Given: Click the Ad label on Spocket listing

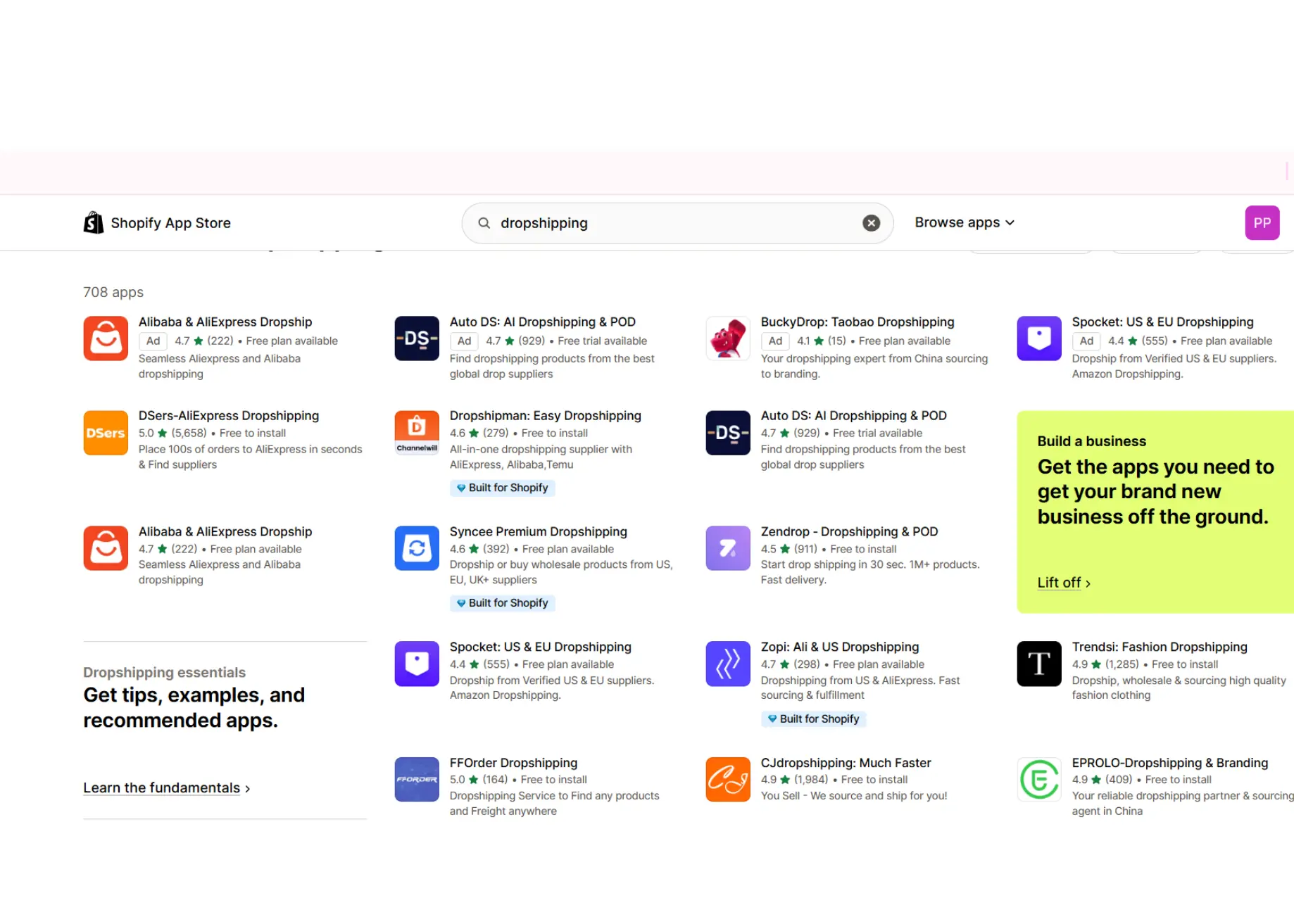Looking at the screenshot, I should coord(1086,341).
